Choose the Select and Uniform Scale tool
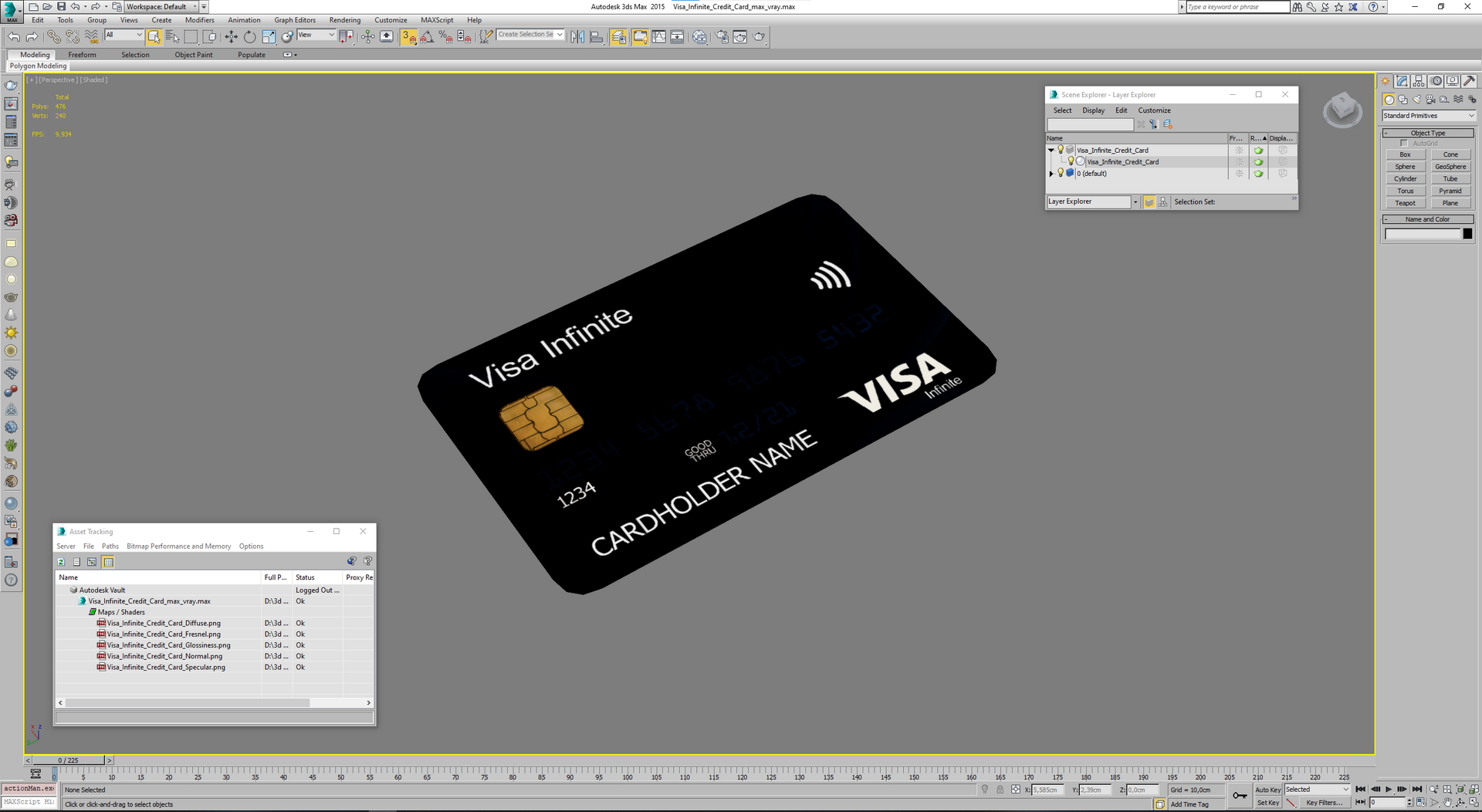1482x812 pixels. coord(268,36)
